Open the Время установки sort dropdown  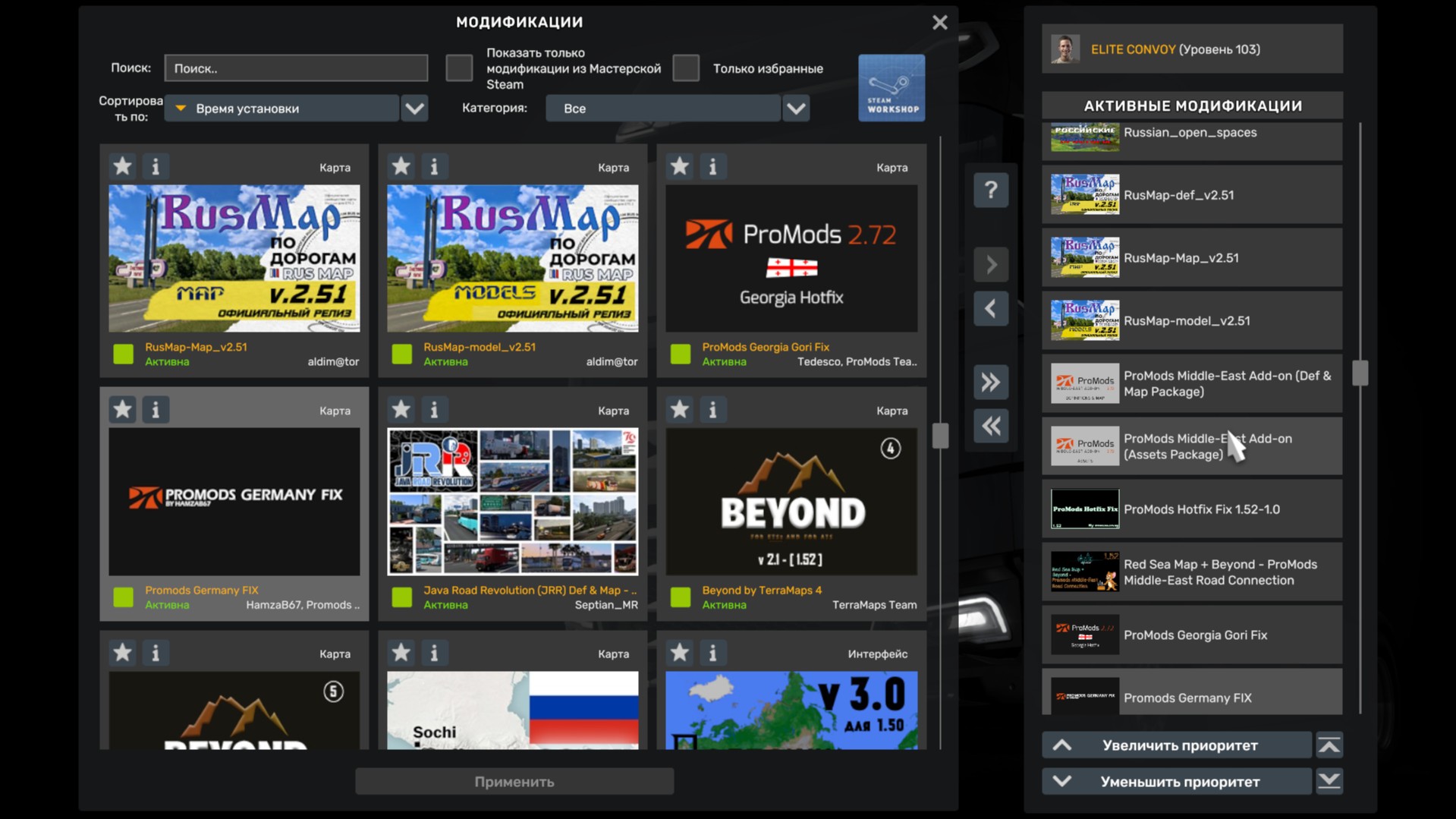point(281,109)
